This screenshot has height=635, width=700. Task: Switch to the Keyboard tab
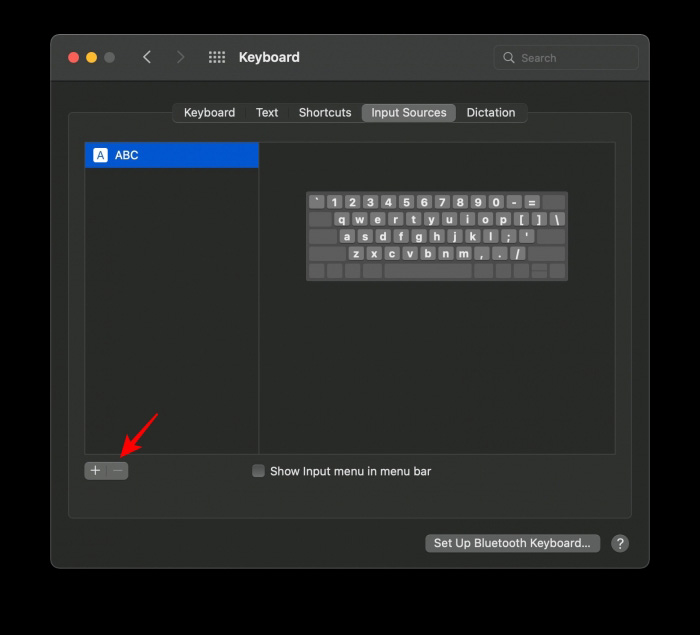(x=209, y=113)
